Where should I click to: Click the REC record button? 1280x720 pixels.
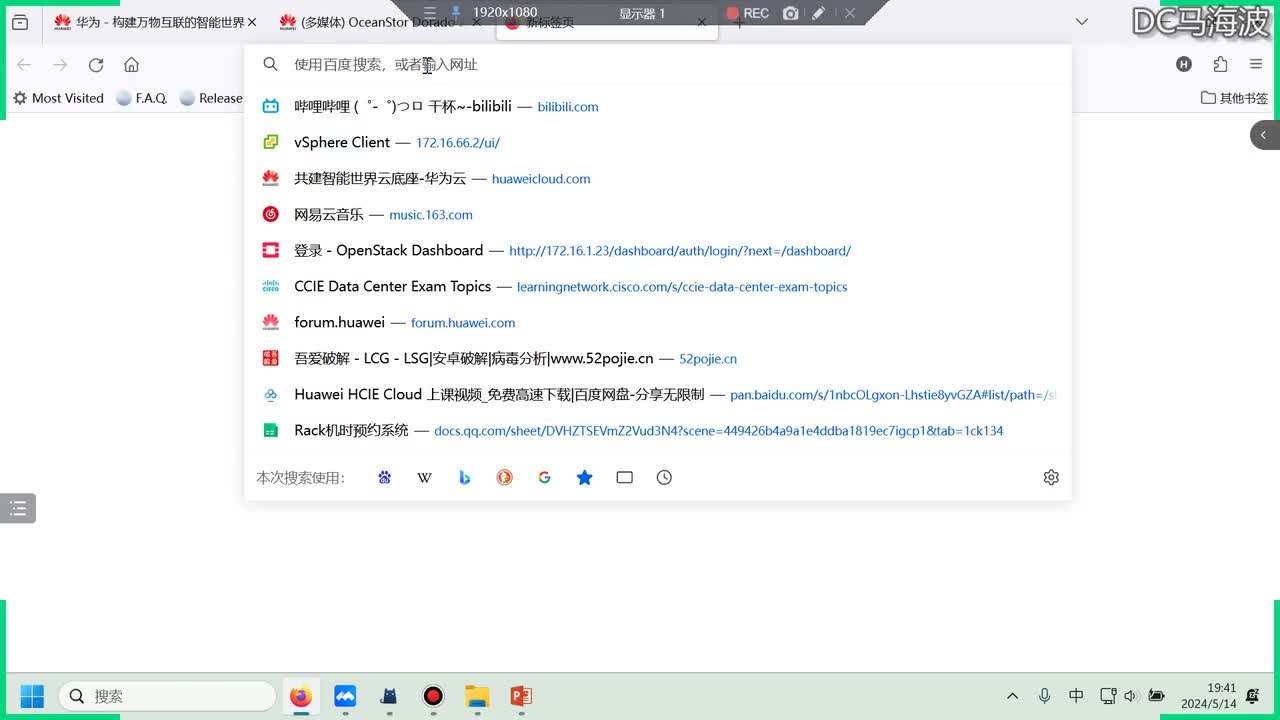(x=747, y=13)
